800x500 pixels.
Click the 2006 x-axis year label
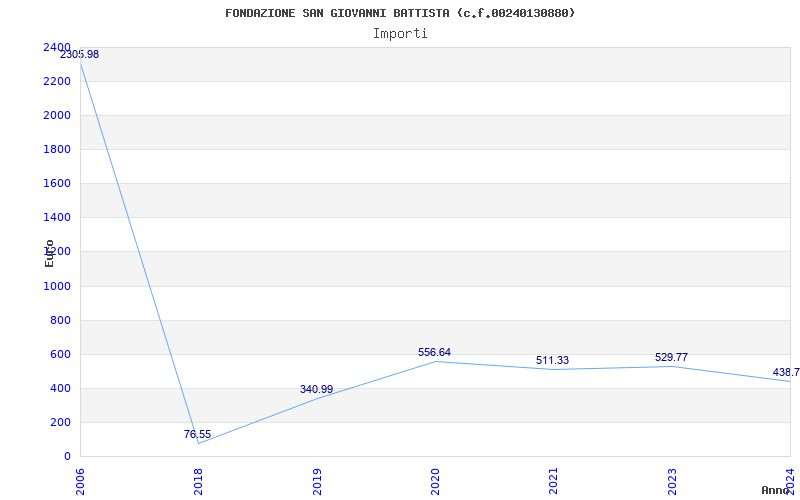[80, 482]
